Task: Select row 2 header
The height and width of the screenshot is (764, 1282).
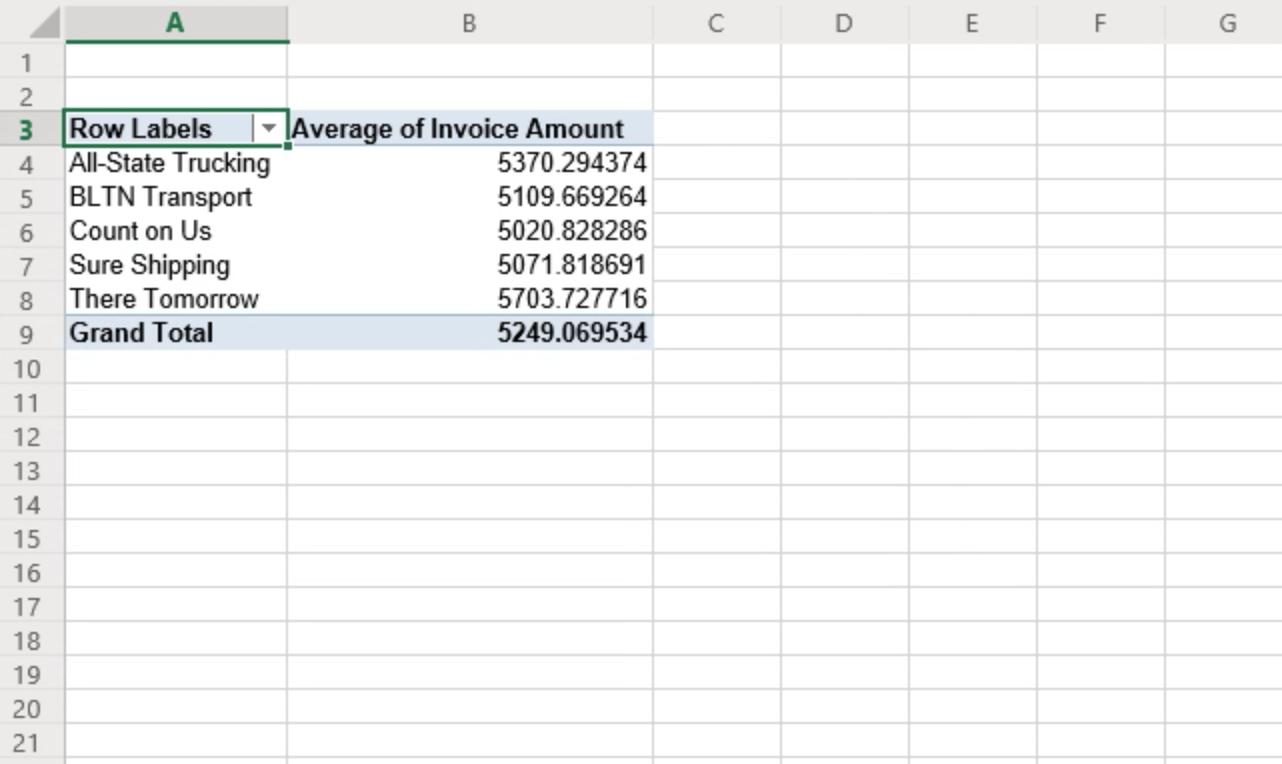Action: click(x=32, y=96)
